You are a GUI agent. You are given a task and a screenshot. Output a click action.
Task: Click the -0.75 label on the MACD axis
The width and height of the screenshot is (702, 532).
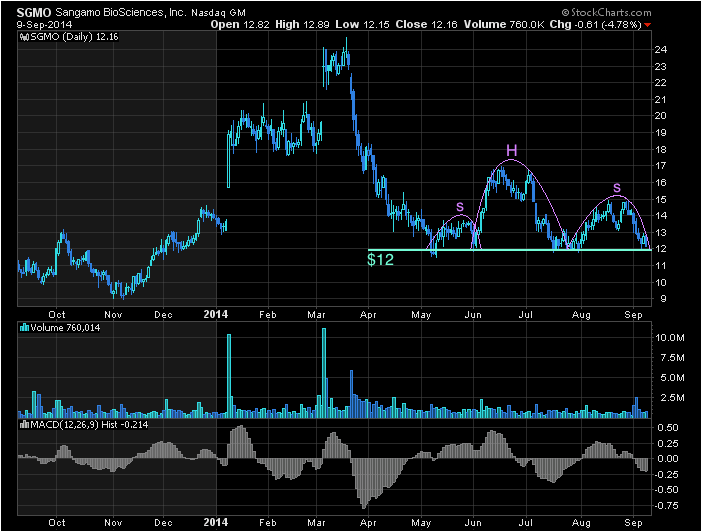(666, 506)
